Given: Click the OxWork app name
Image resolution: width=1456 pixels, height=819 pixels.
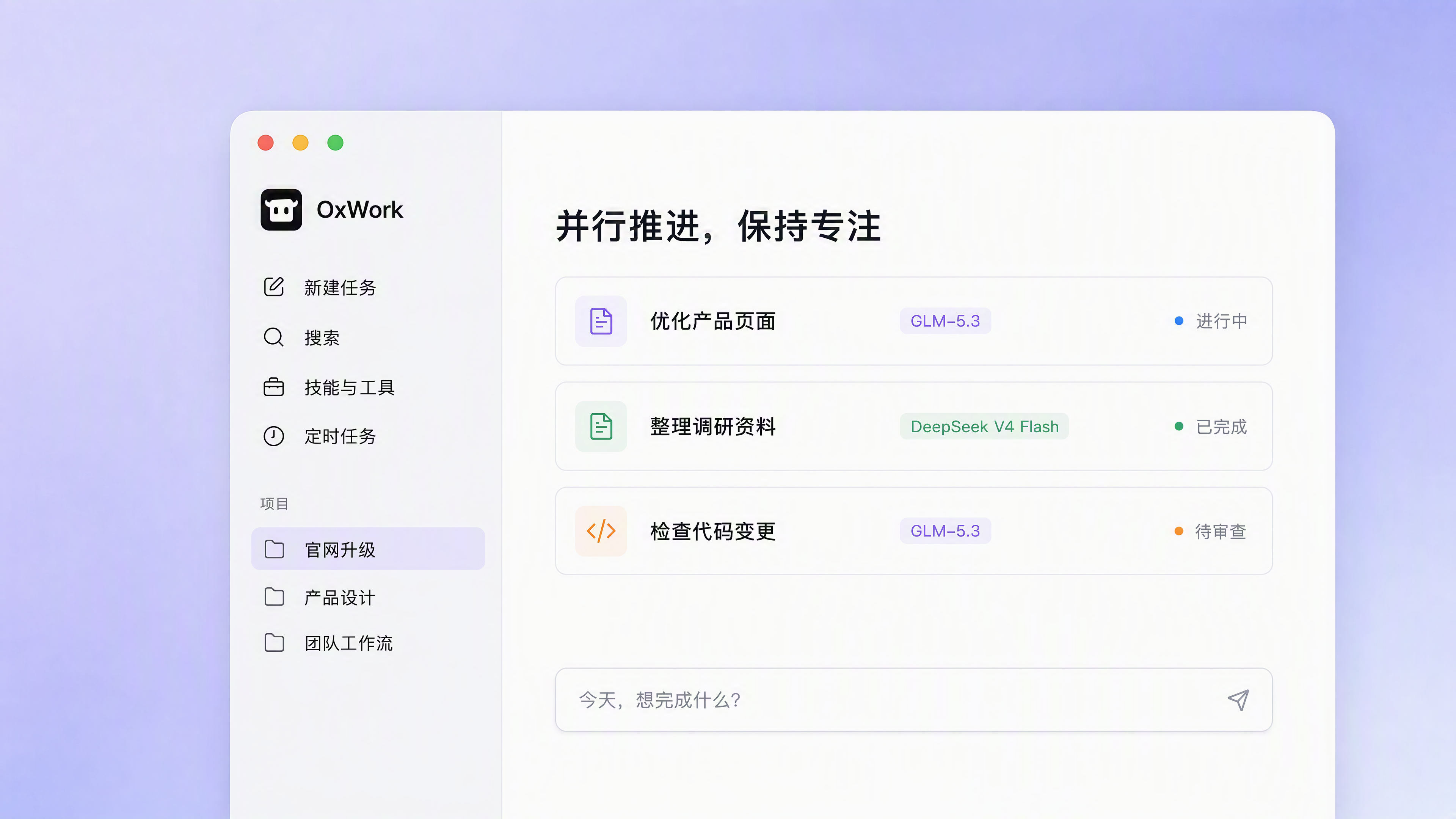Looking at the screenshot, I should pyautogui.click(x=360, y=210).
